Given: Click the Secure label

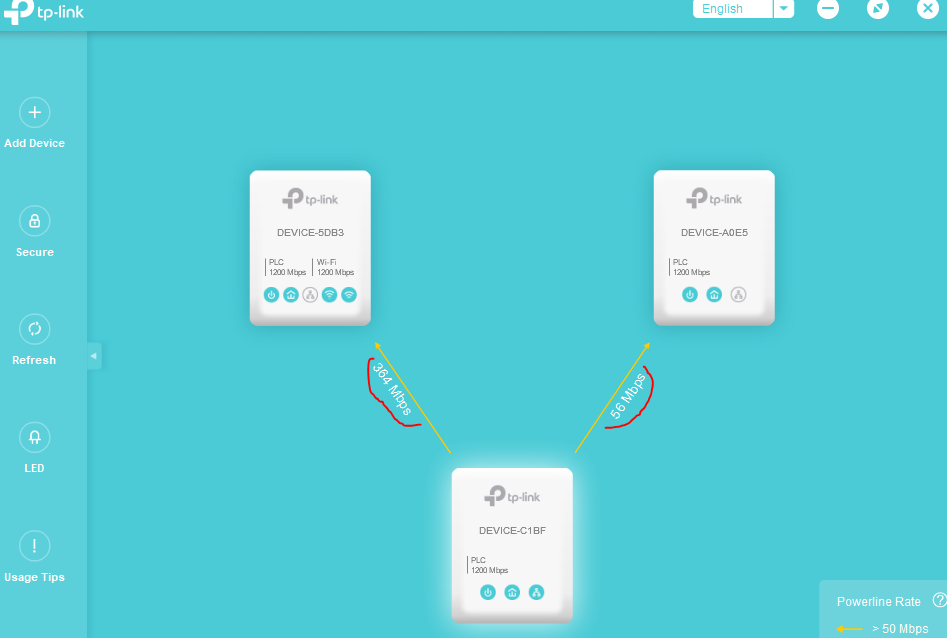Looking at the screenshot, I should pyautogui.click(x=34, y=252).
